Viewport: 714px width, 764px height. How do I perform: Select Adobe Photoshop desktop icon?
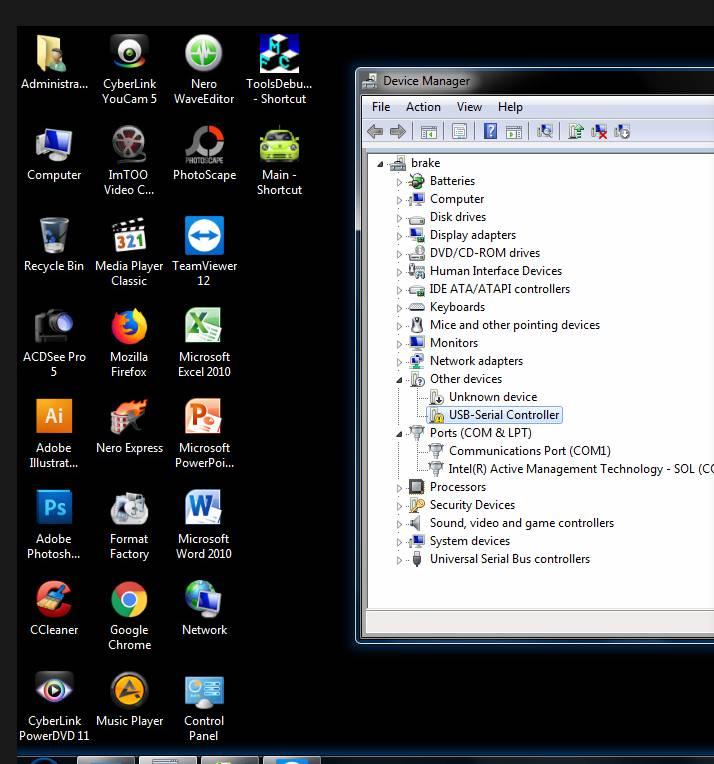coord(54,525)
